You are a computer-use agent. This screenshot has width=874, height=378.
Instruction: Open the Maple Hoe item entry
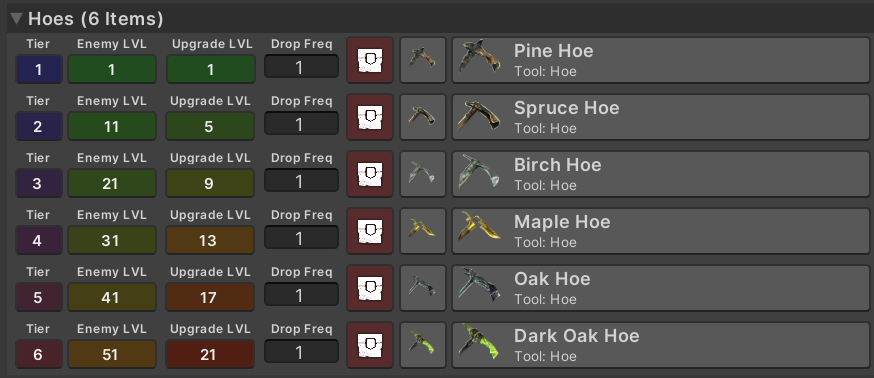tap(661, 231)
